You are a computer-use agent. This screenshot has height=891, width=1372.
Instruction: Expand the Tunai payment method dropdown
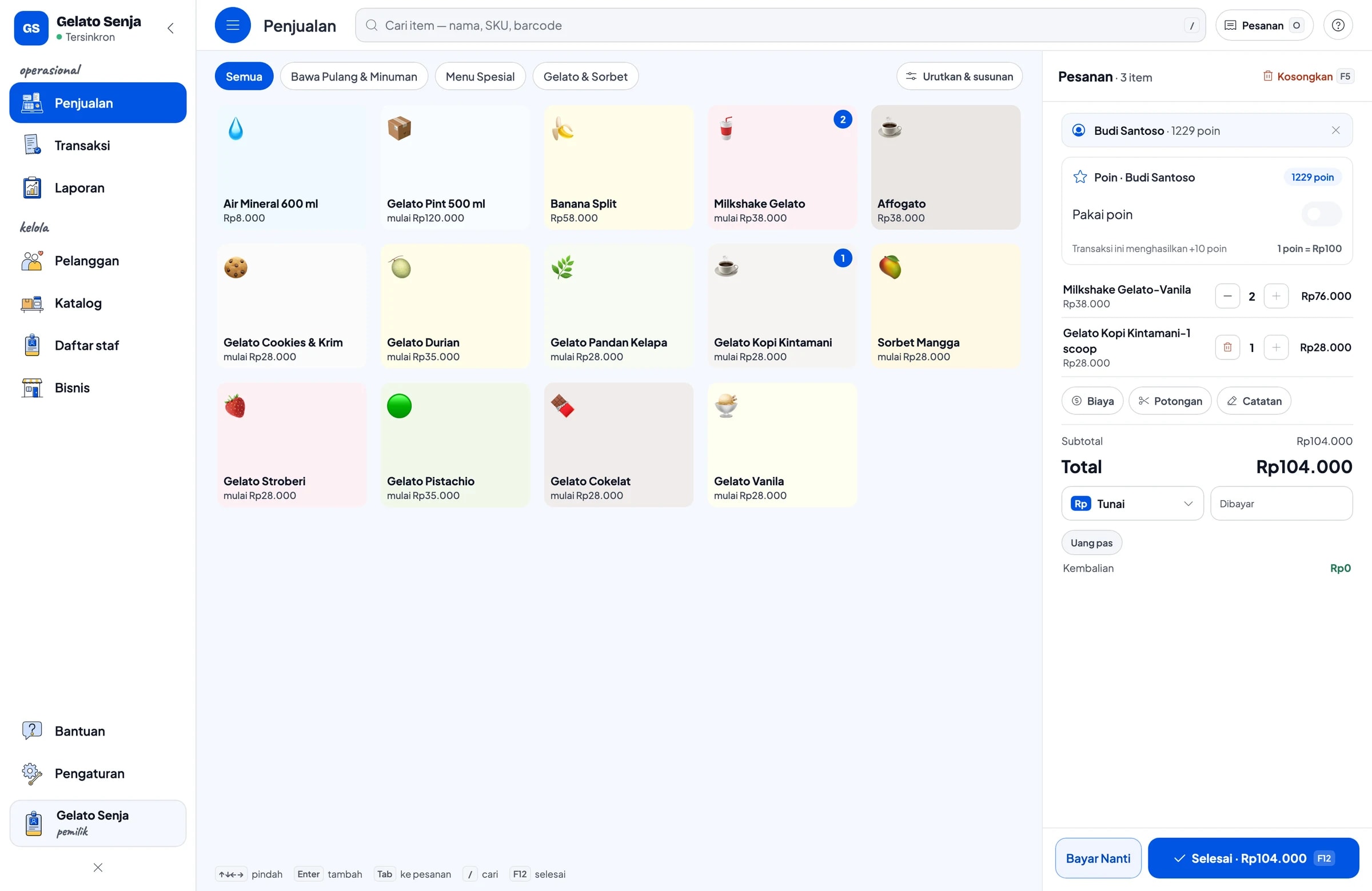tap(1132, 504)
